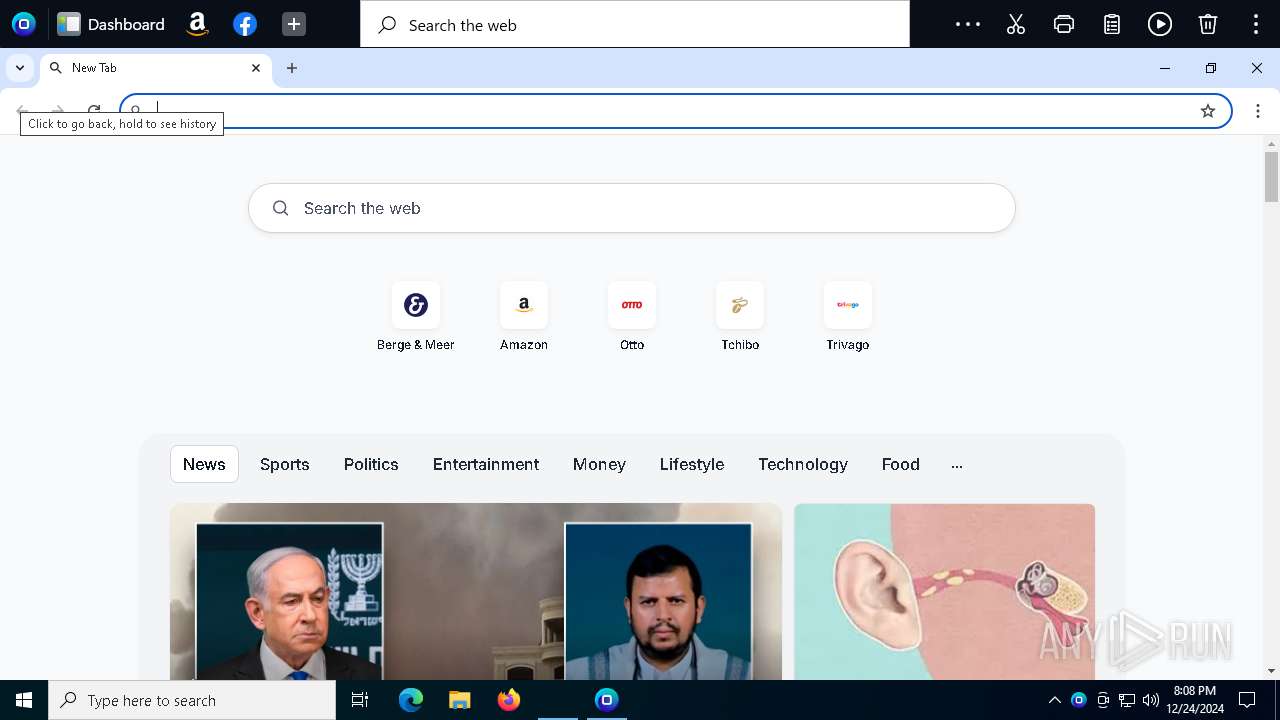Open a new tab with plus button
This screenshot has width=1280, height=720.
point(292,68)
